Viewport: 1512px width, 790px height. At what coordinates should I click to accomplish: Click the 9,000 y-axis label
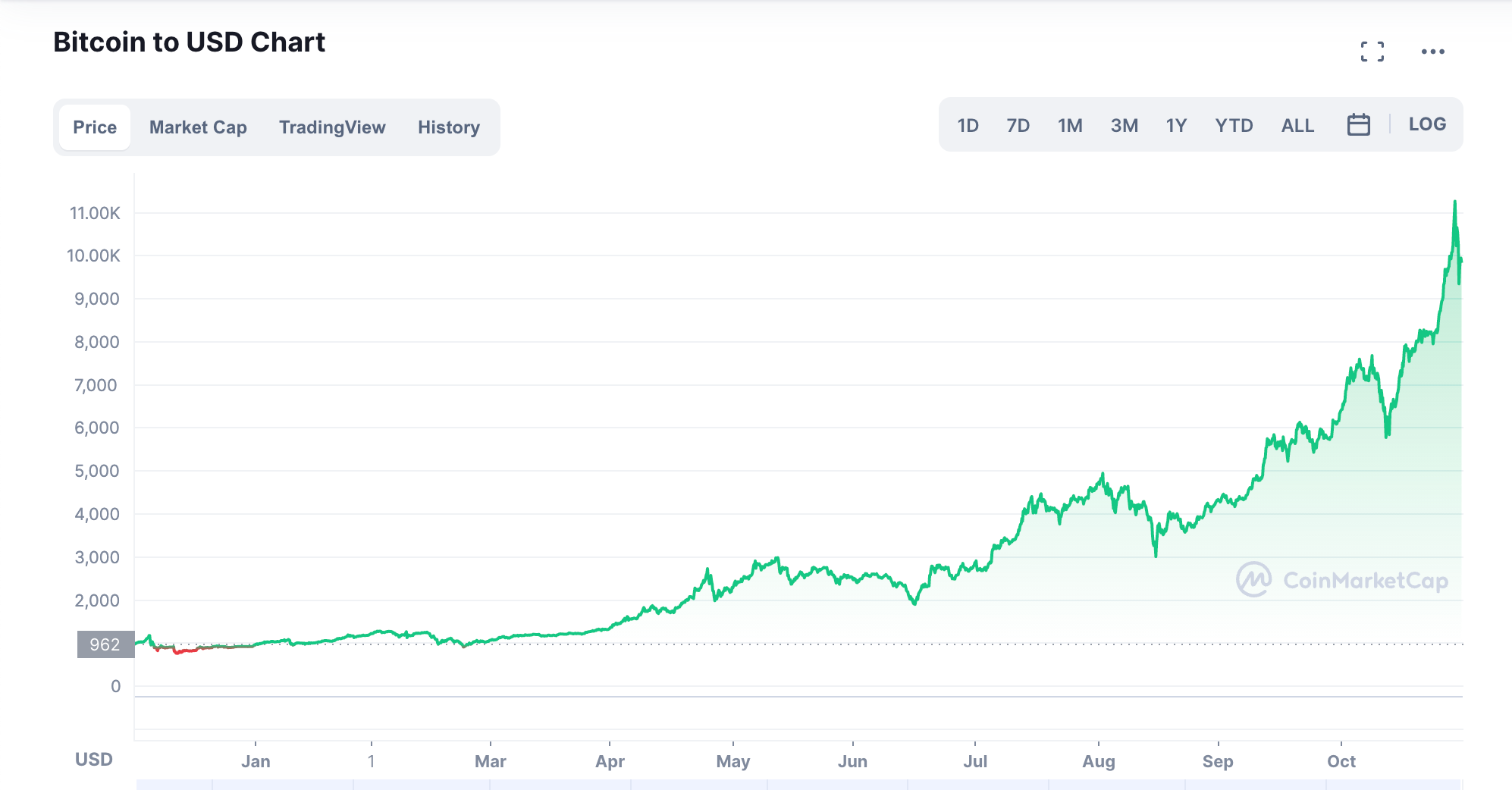pyautogui.click(x=96, y=299)
